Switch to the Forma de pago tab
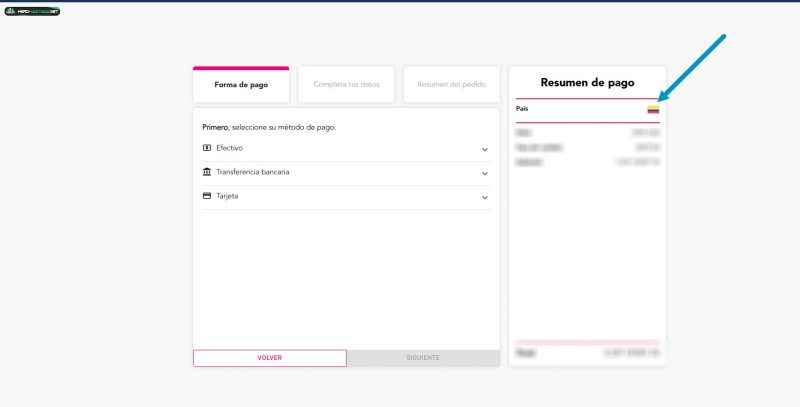Viewport: 800px width, 407px height. click(x=241, y=85)
